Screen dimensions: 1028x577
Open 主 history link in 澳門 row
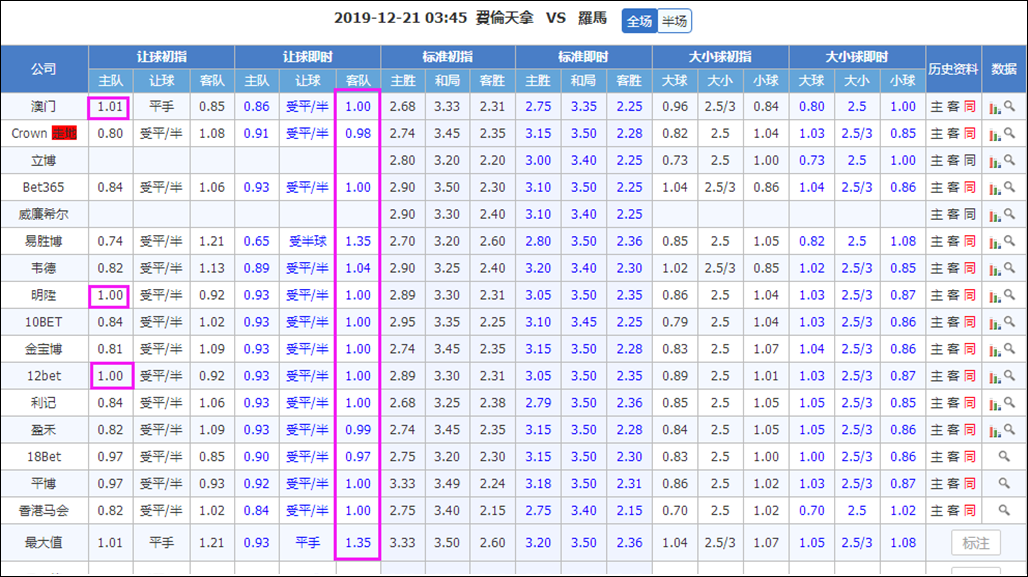click(x=937, y=107)
